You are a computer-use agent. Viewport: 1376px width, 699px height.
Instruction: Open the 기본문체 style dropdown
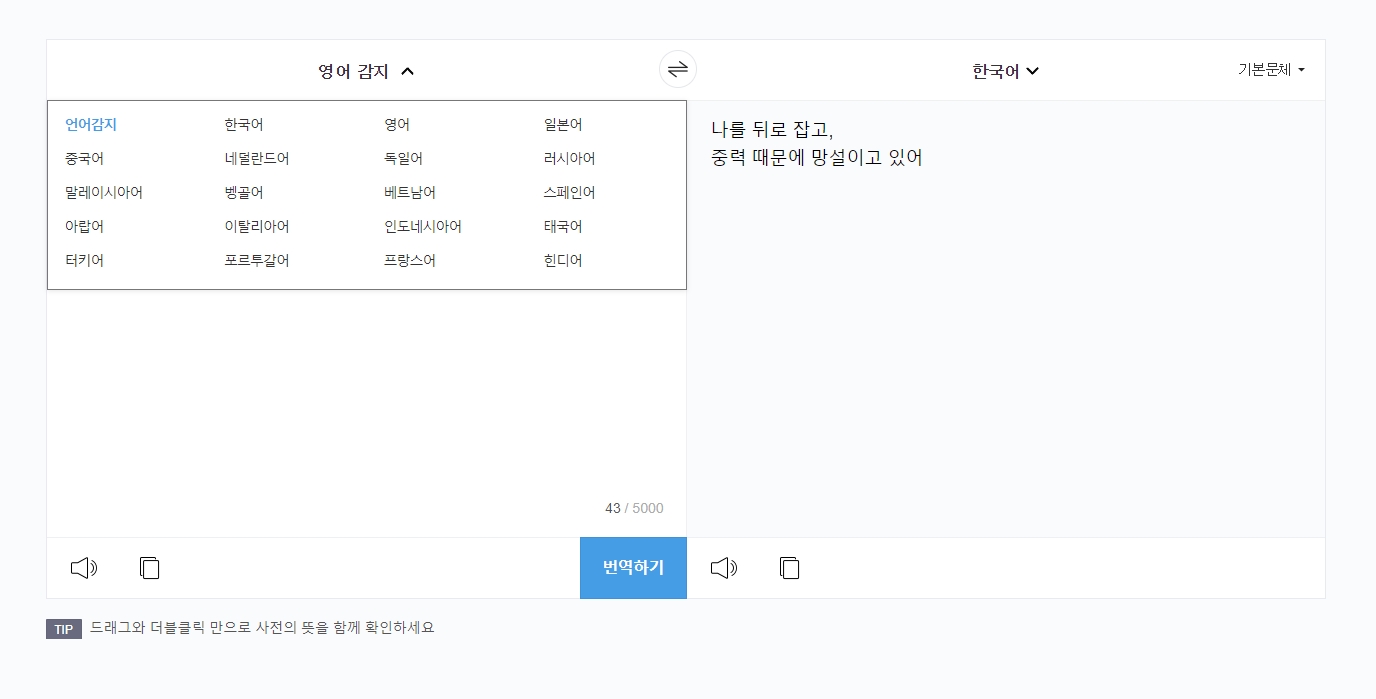(x=1270, y=70)
